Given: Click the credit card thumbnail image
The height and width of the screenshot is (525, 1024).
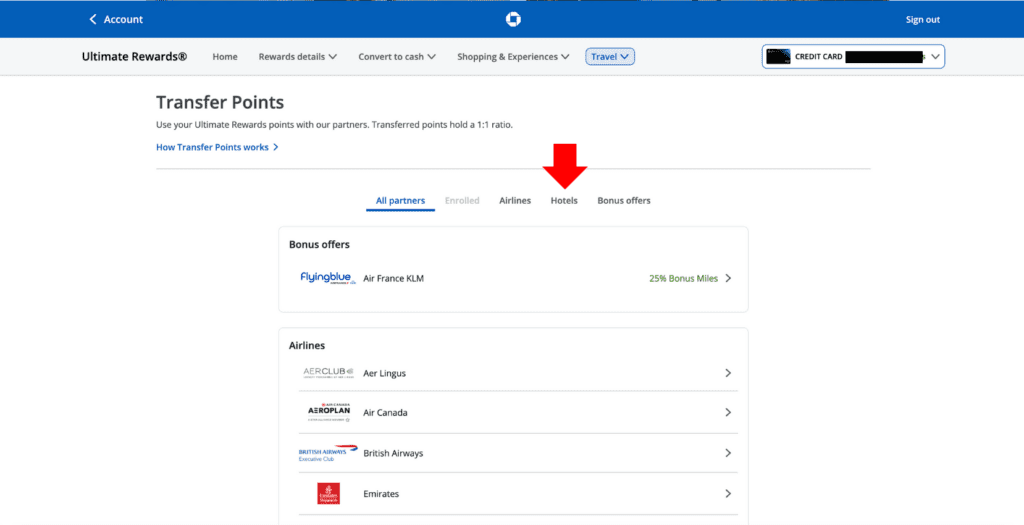Looking at the screenshot, I should click(778, 57).
